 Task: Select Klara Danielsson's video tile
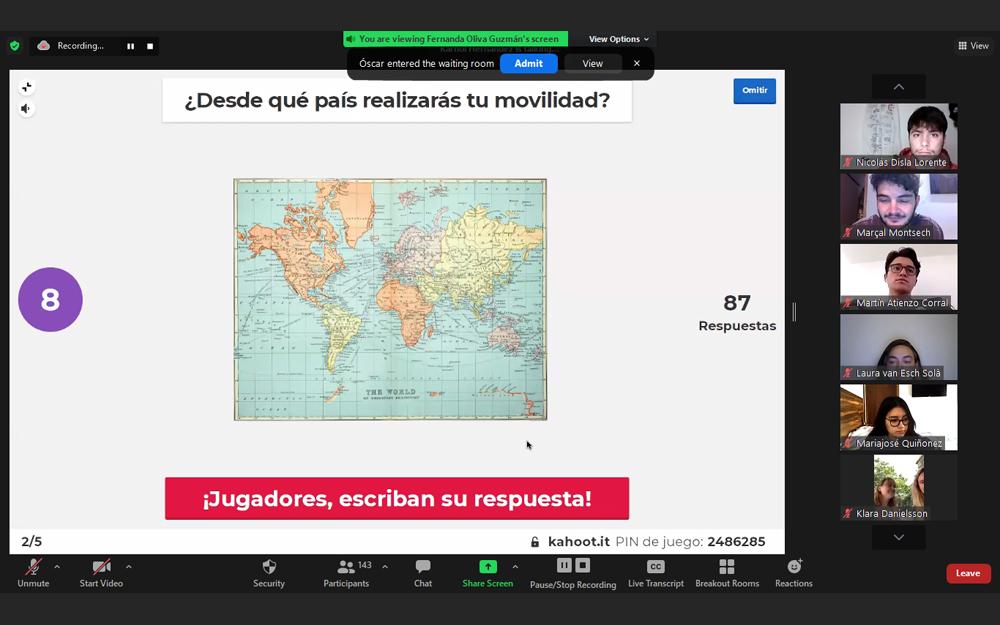[x=899, y=487]
